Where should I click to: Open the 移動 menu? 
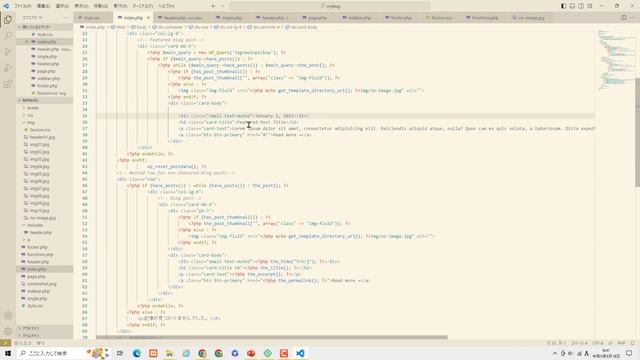(x=101, y=6)
